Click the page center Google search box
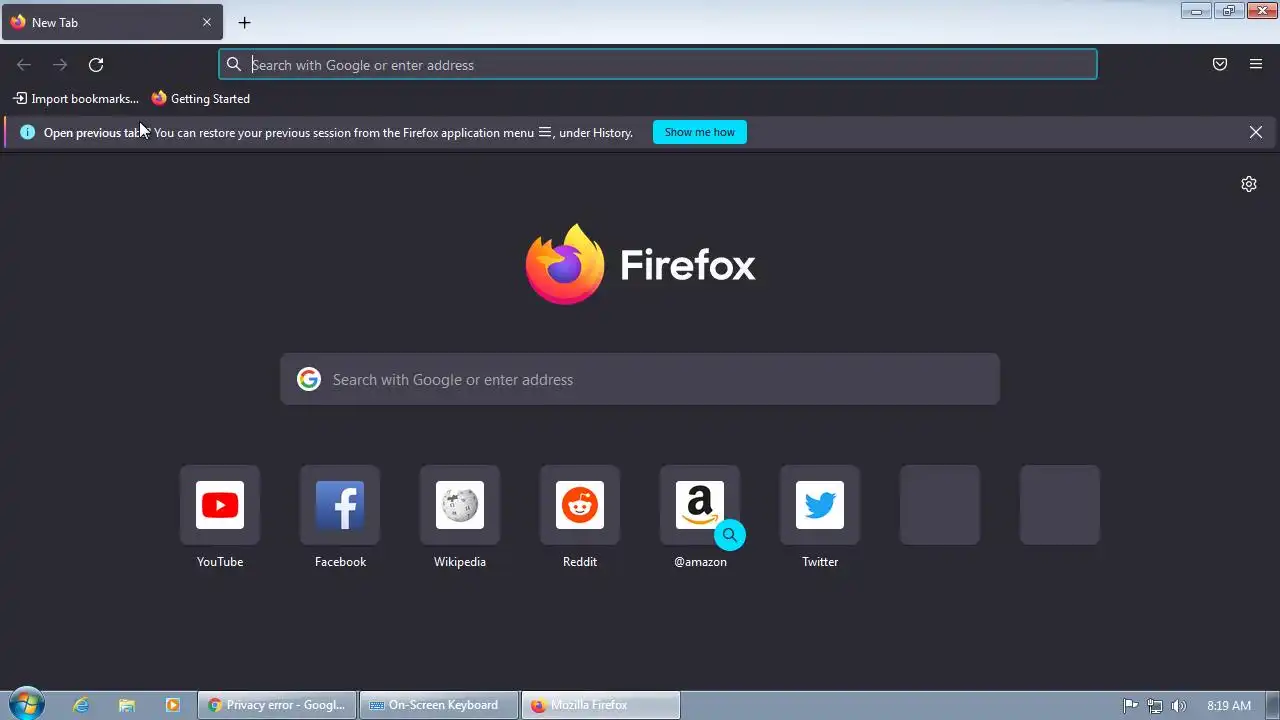The height and width of the screenshot is (720, 1280). [x=640, y=379]
